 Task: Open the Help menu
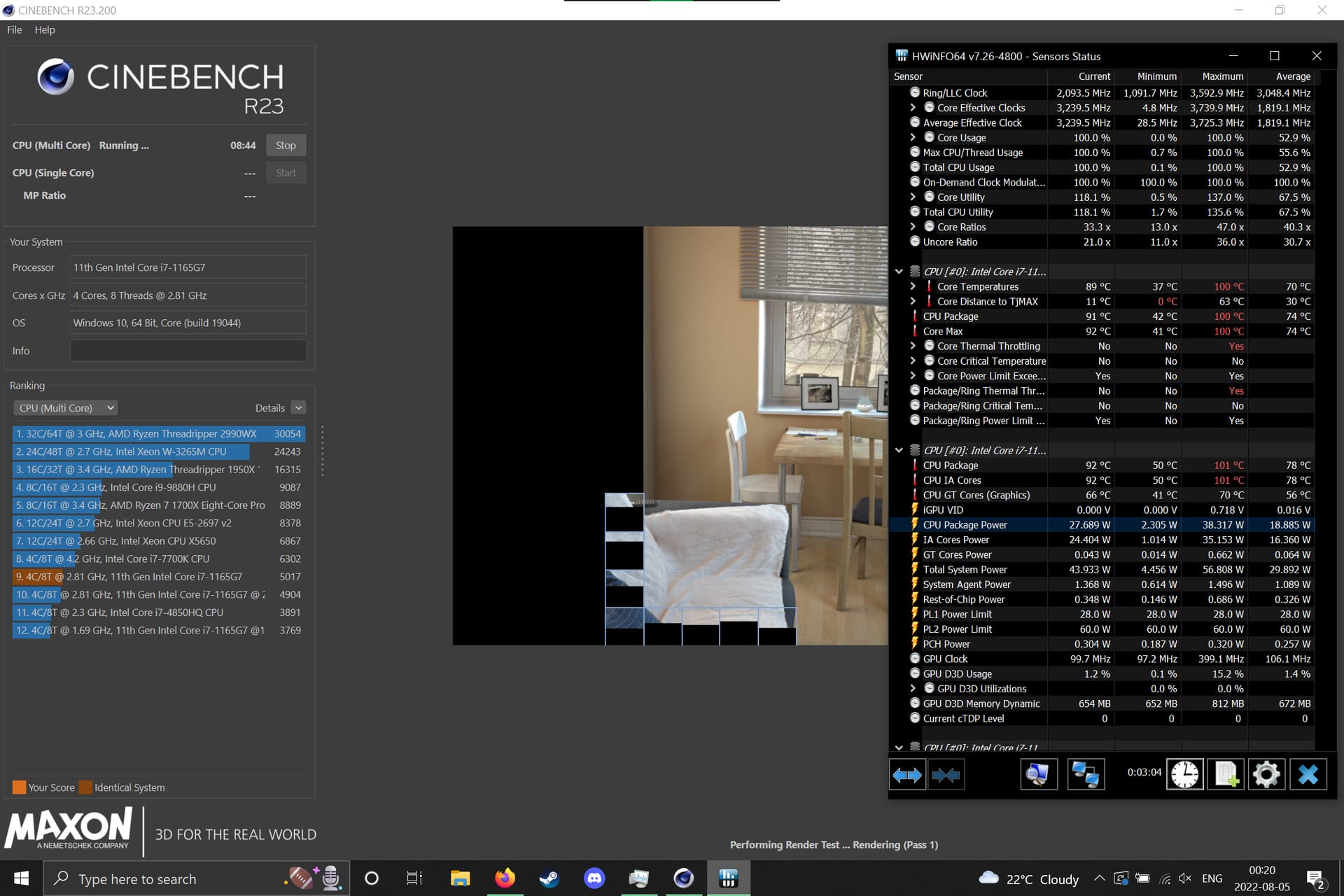pos(45,30)
